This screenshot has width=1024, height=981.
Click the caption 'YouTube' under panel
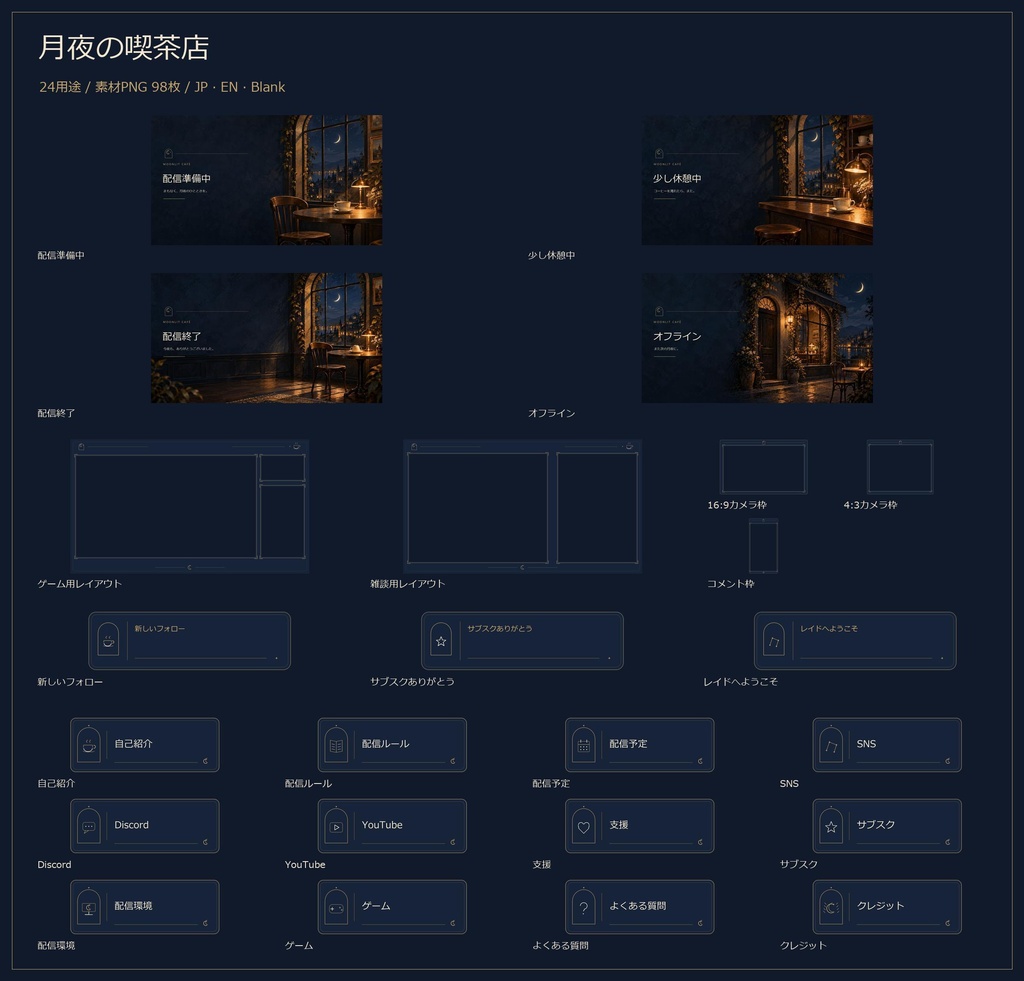pos(305,864)
